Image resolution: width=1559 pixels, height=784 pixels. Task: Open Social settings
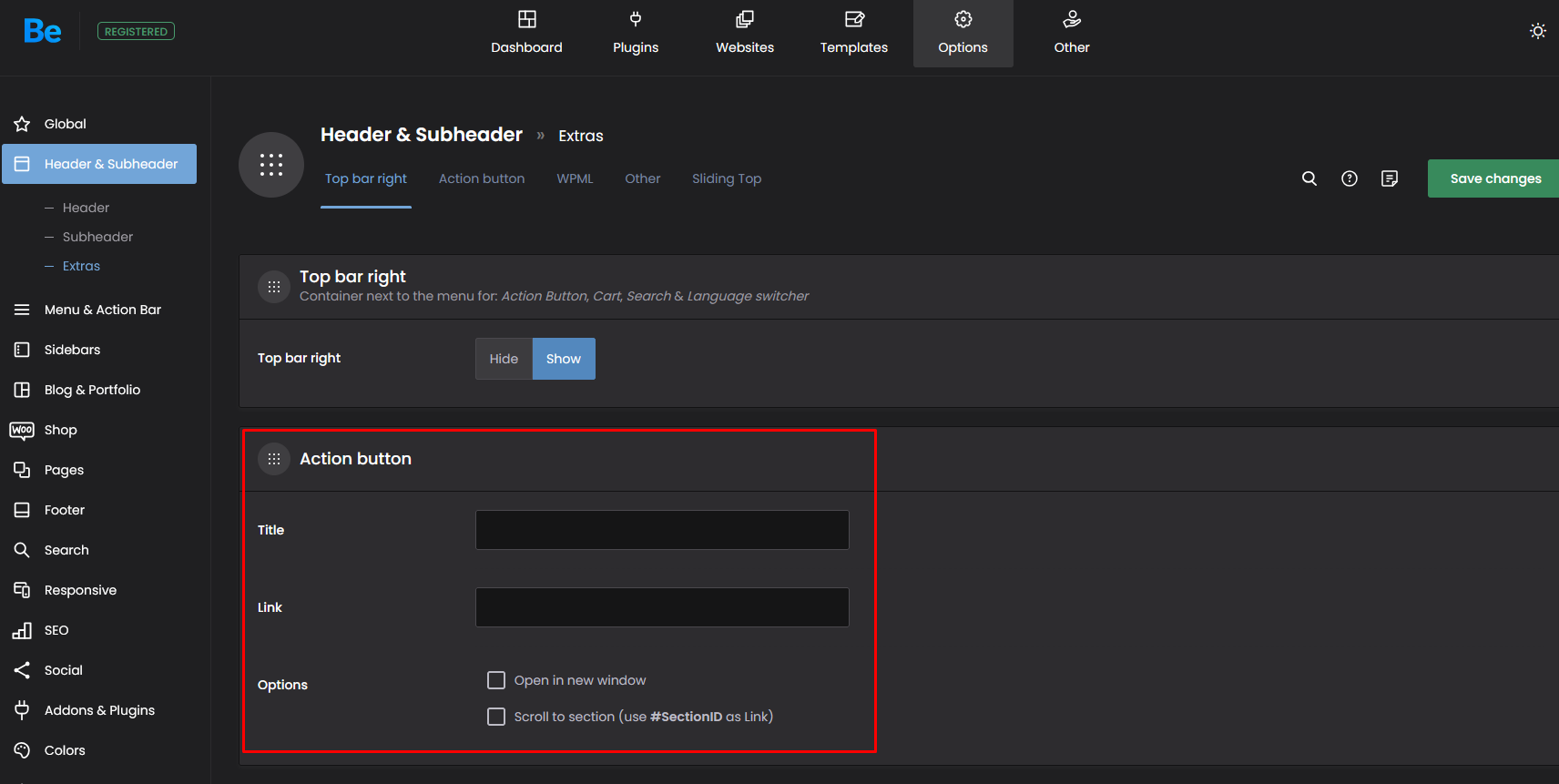pos(99,670)
